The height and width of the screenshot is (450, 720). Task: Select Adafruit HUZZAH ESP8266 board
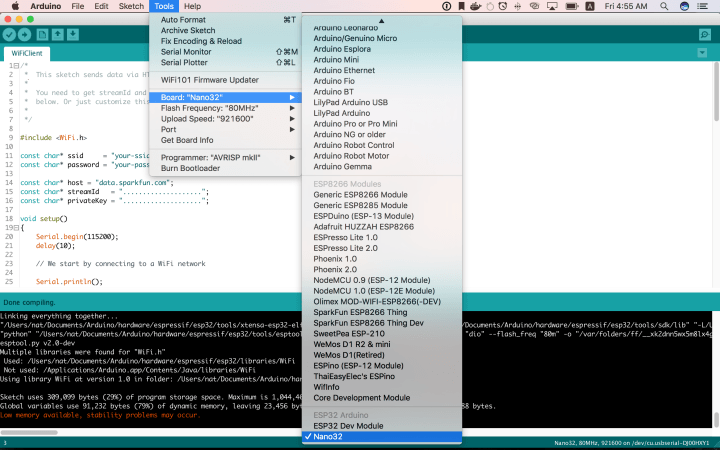382,227
